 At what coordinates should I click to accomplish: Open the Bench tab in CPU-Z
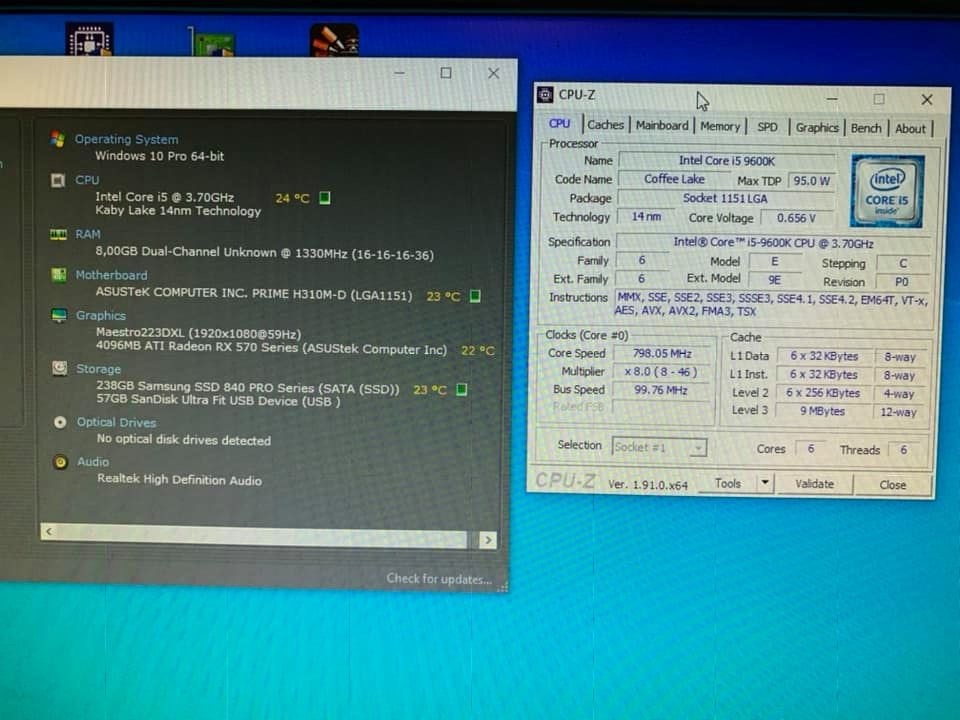(866, 128)
